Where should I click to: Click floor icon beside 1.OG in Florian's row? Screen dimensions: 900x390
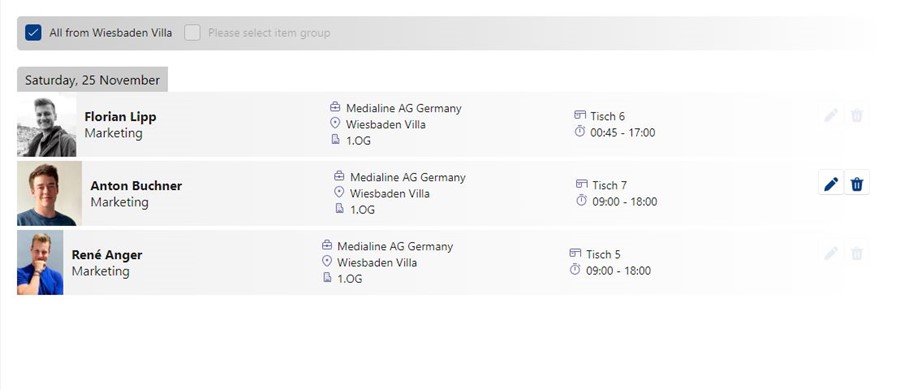tap(335, 140)
